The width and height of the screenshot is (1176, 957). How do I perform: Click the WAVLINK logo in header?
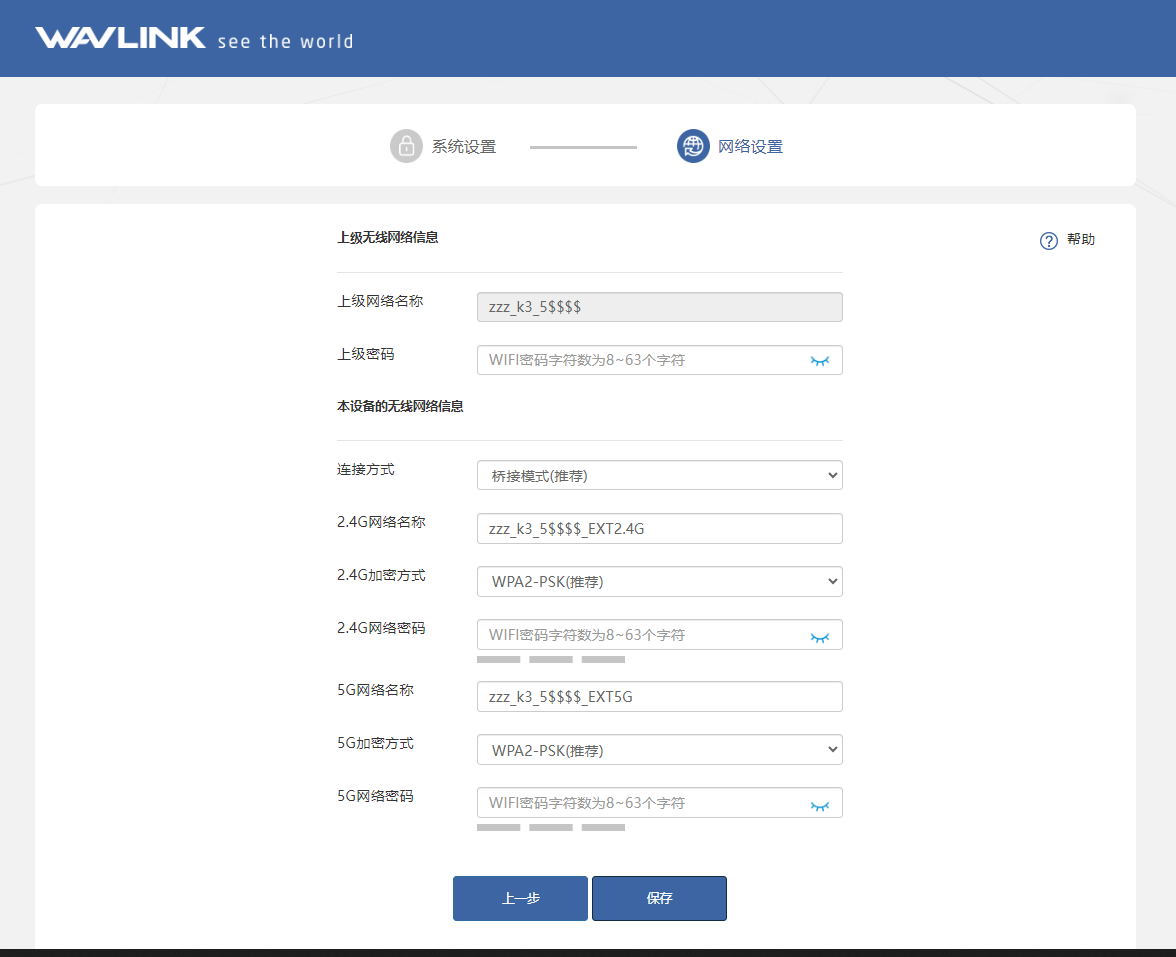[x=120, y=39]
